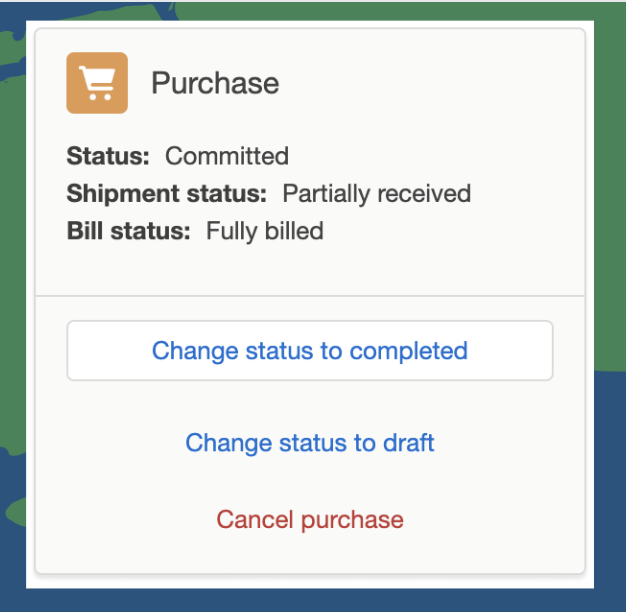Select the Partially received value

coord(377,194)
